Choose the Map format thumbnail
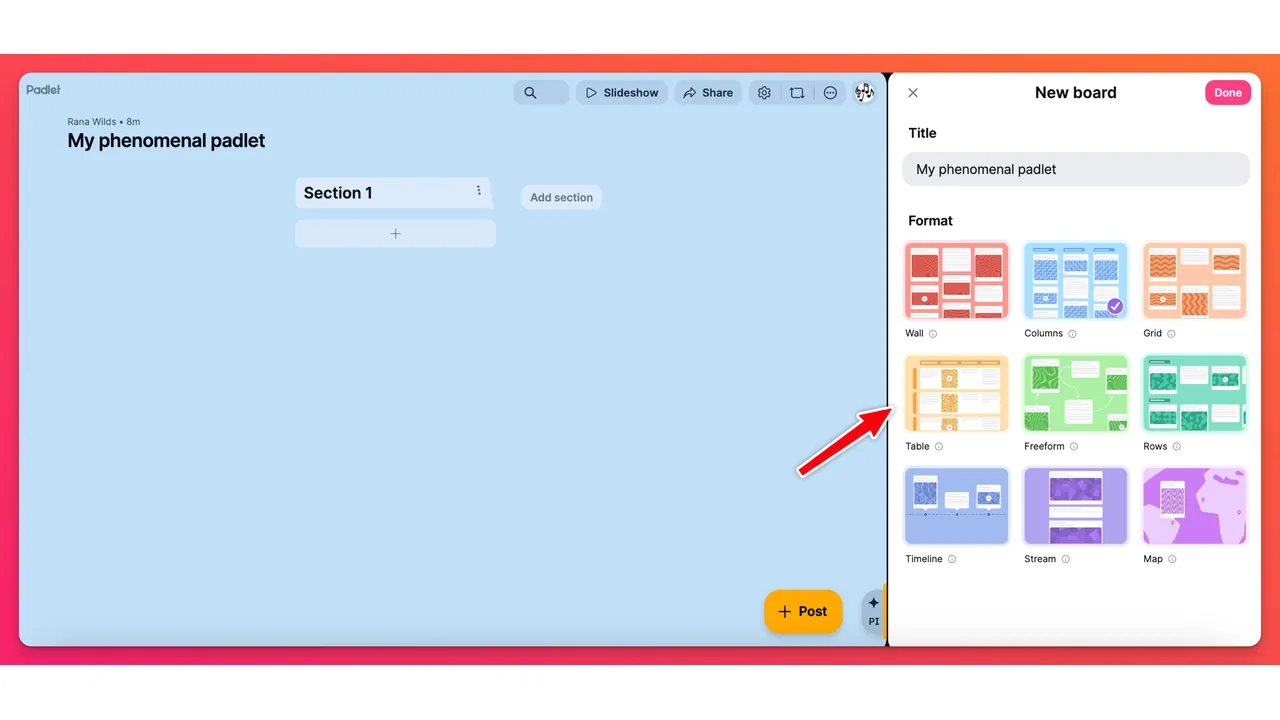The height and width of the screenshot is (720, 1280). (x=1195, y=506)
